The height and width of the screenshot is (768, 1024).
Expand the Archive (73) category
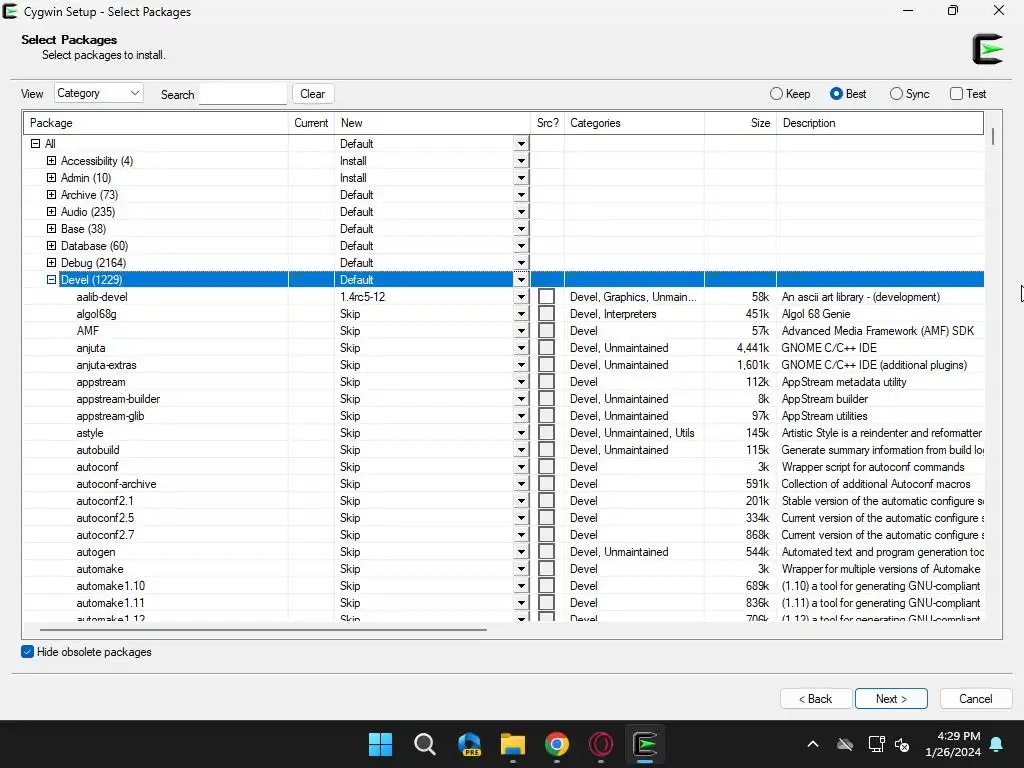coord(52,195)
